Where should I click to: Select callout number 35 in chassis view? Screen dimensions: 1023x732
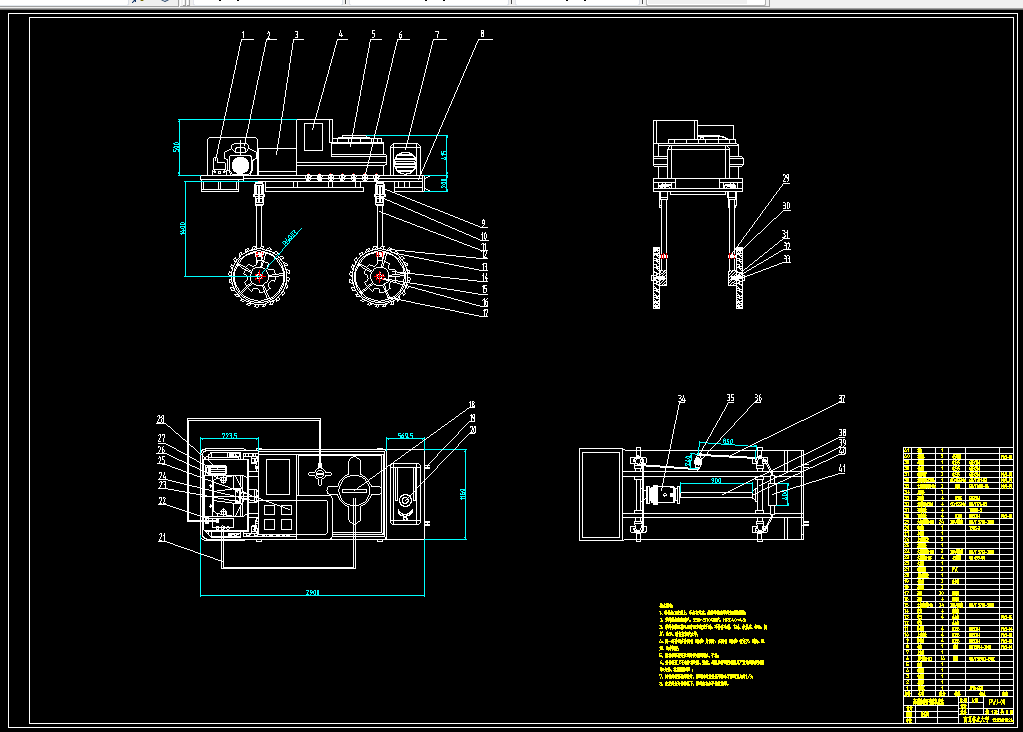(x=730, y=398)
